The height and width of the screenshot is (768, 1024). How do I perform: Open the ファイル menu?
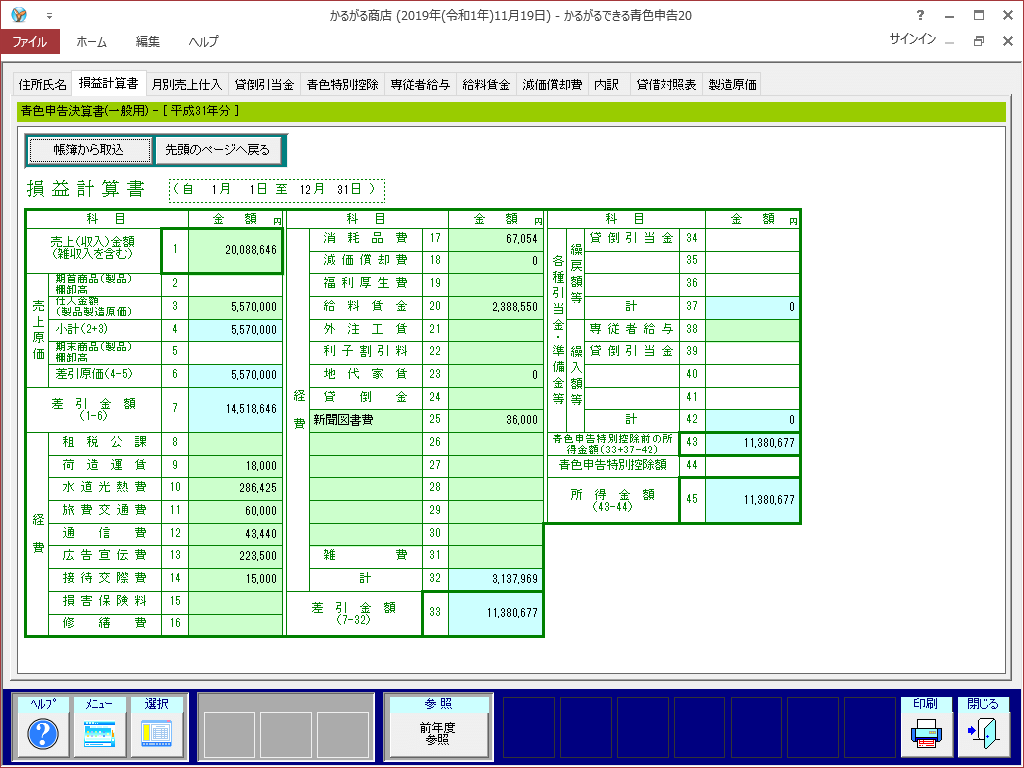30,41
